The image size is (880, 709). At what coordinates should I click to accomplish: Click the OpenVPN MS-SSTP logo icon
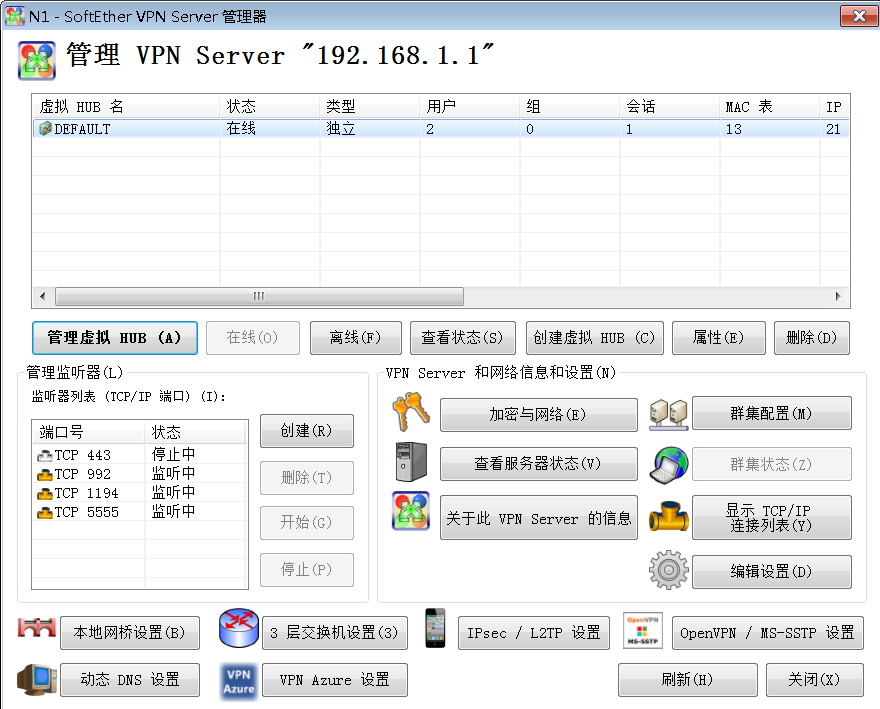tap(643, 630)
